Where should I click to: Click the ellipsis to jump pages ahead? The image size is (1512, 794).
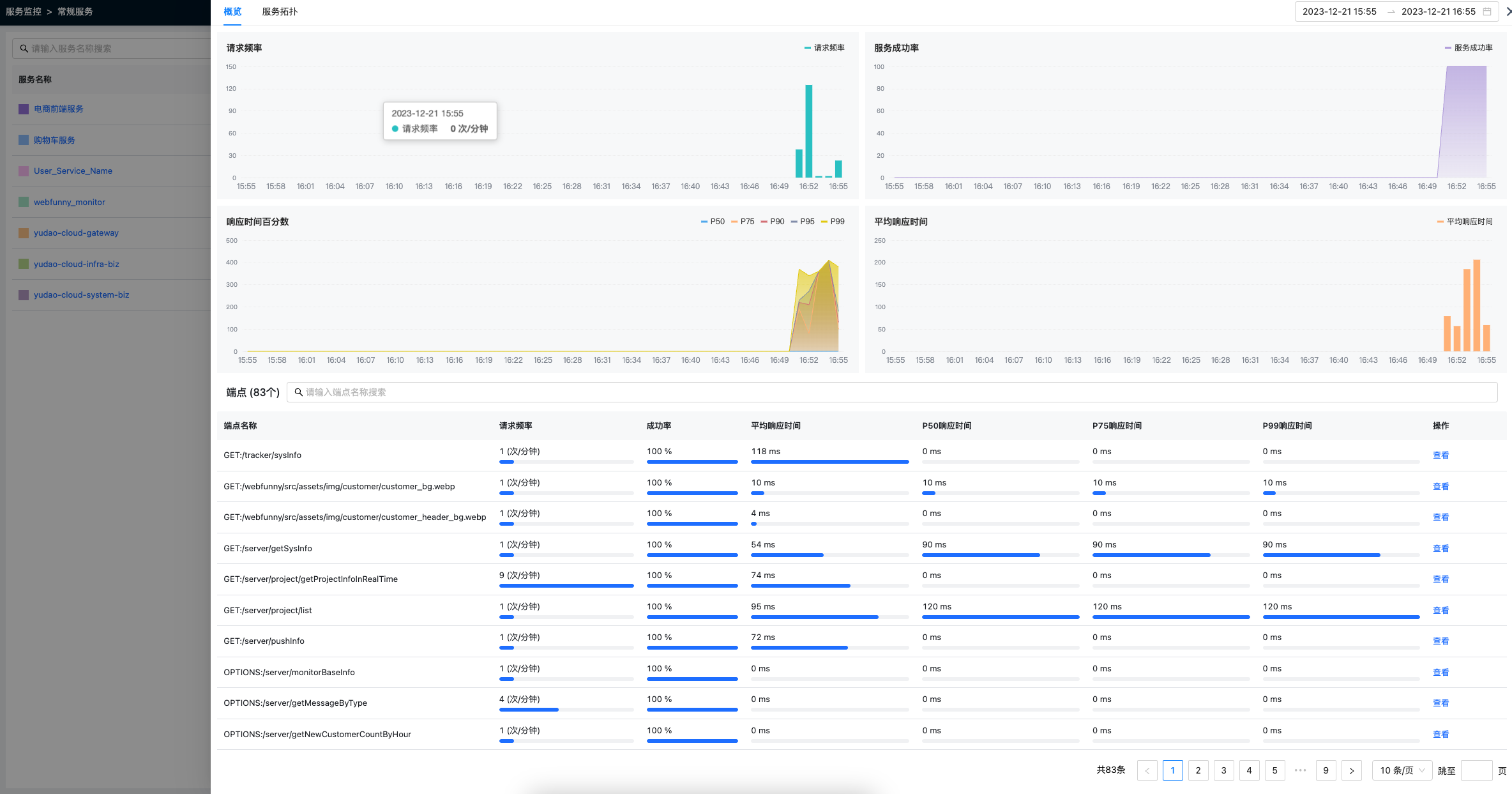(x=1300, y=770)
